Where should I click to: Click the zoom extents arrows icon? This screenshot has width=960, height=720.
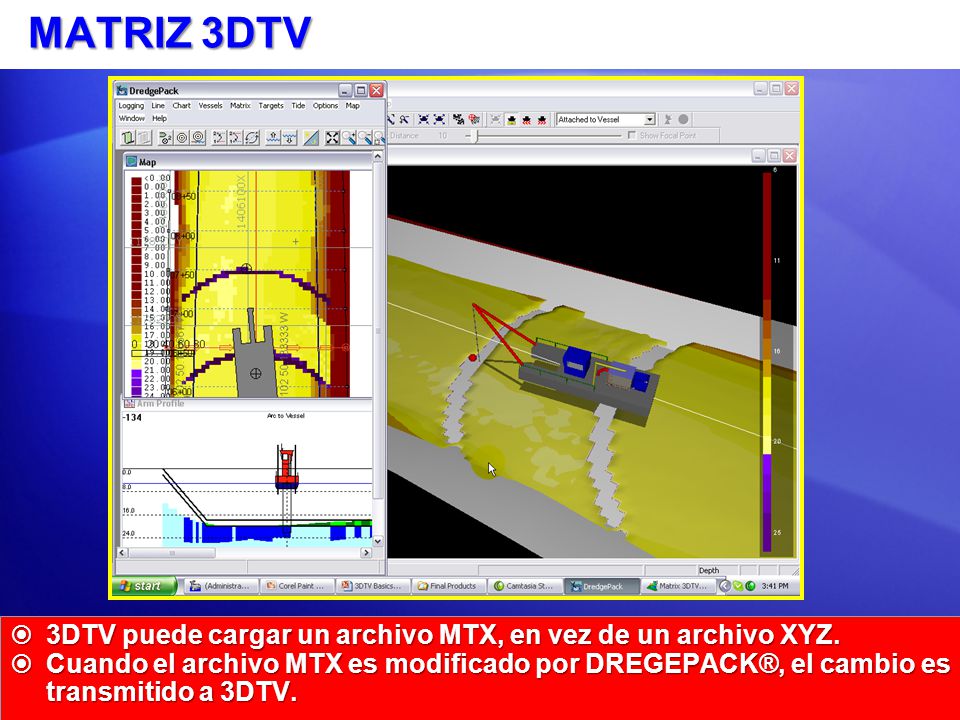pos(332,137)
